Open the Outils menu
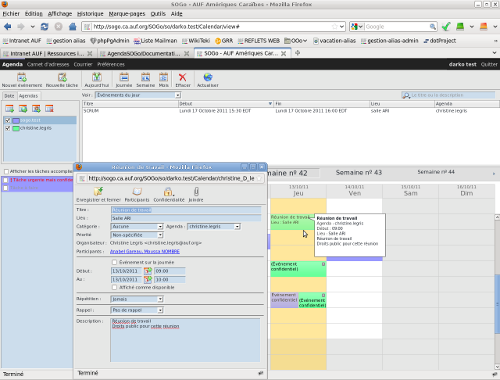Screen dimensions: 500x380 point(158,14)
